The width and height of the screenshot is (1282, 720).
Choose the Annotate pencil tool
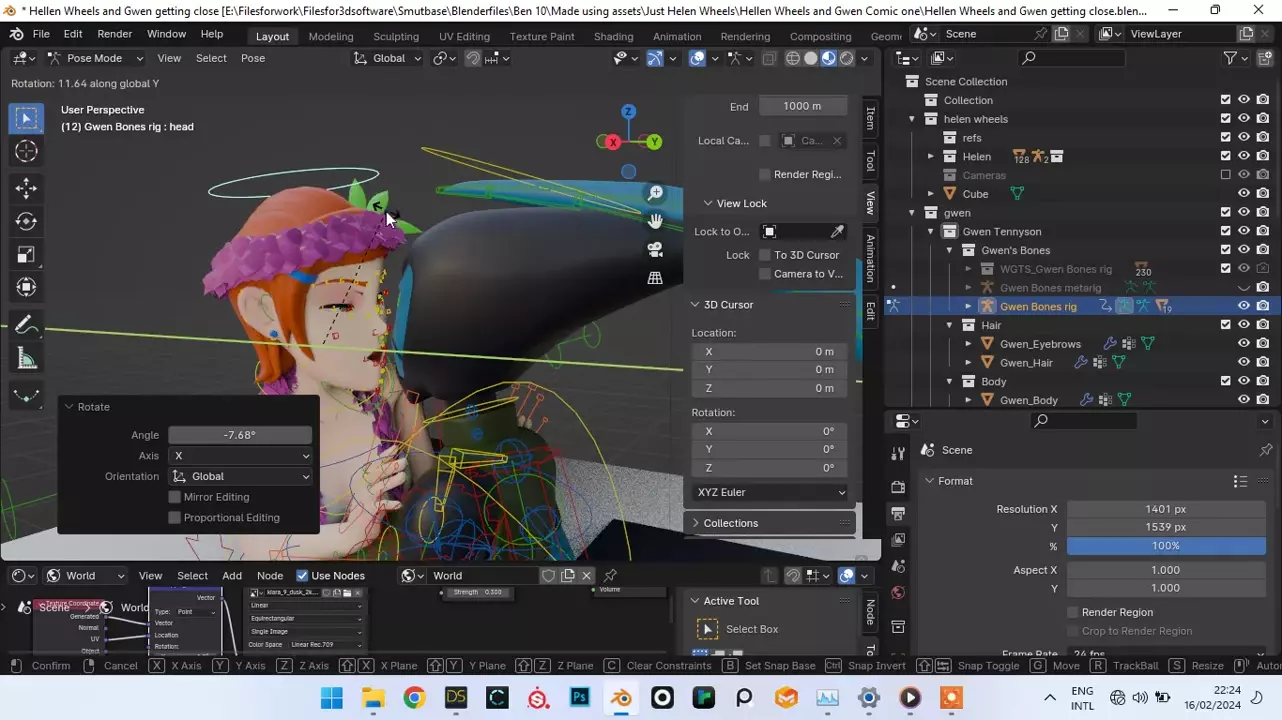26,325
